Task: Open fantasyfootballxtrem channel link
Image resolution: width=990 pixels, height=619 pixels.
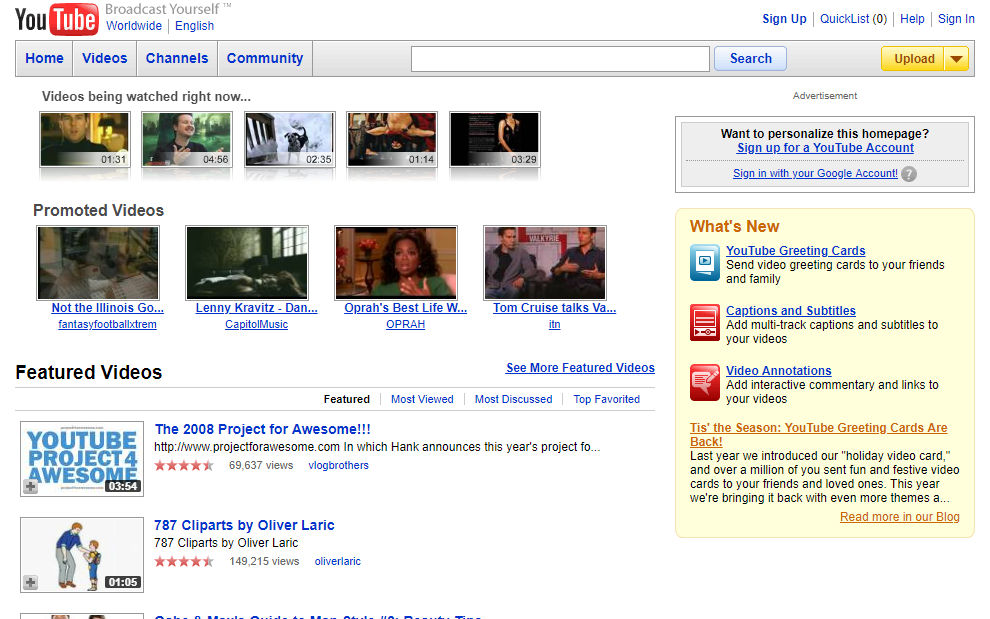Action: 107,324
